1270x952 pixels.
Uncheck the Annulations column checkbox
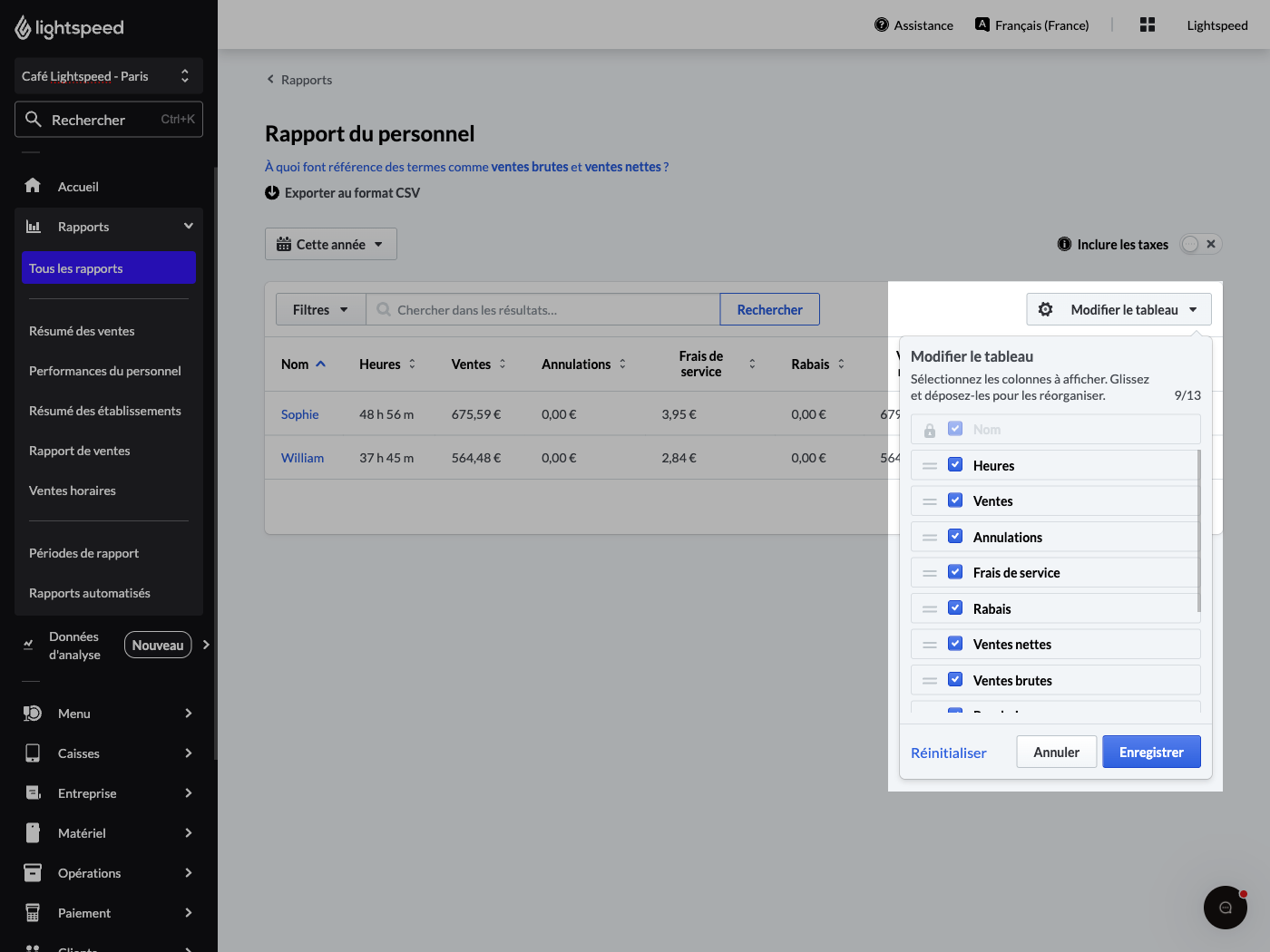955,536
